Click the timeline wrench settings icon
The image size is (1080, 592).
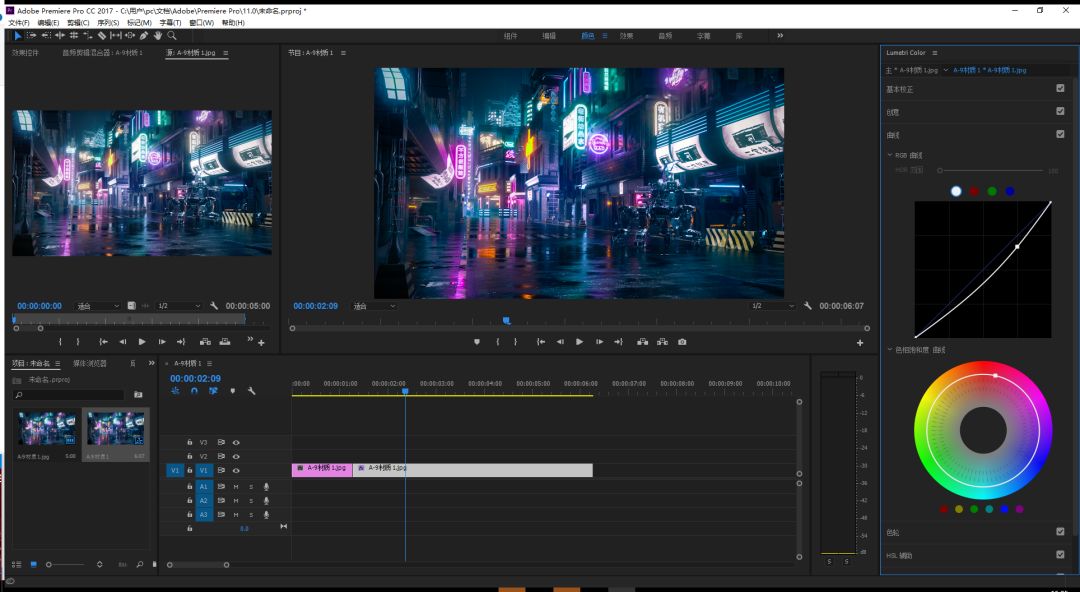[x=252, y=391]
